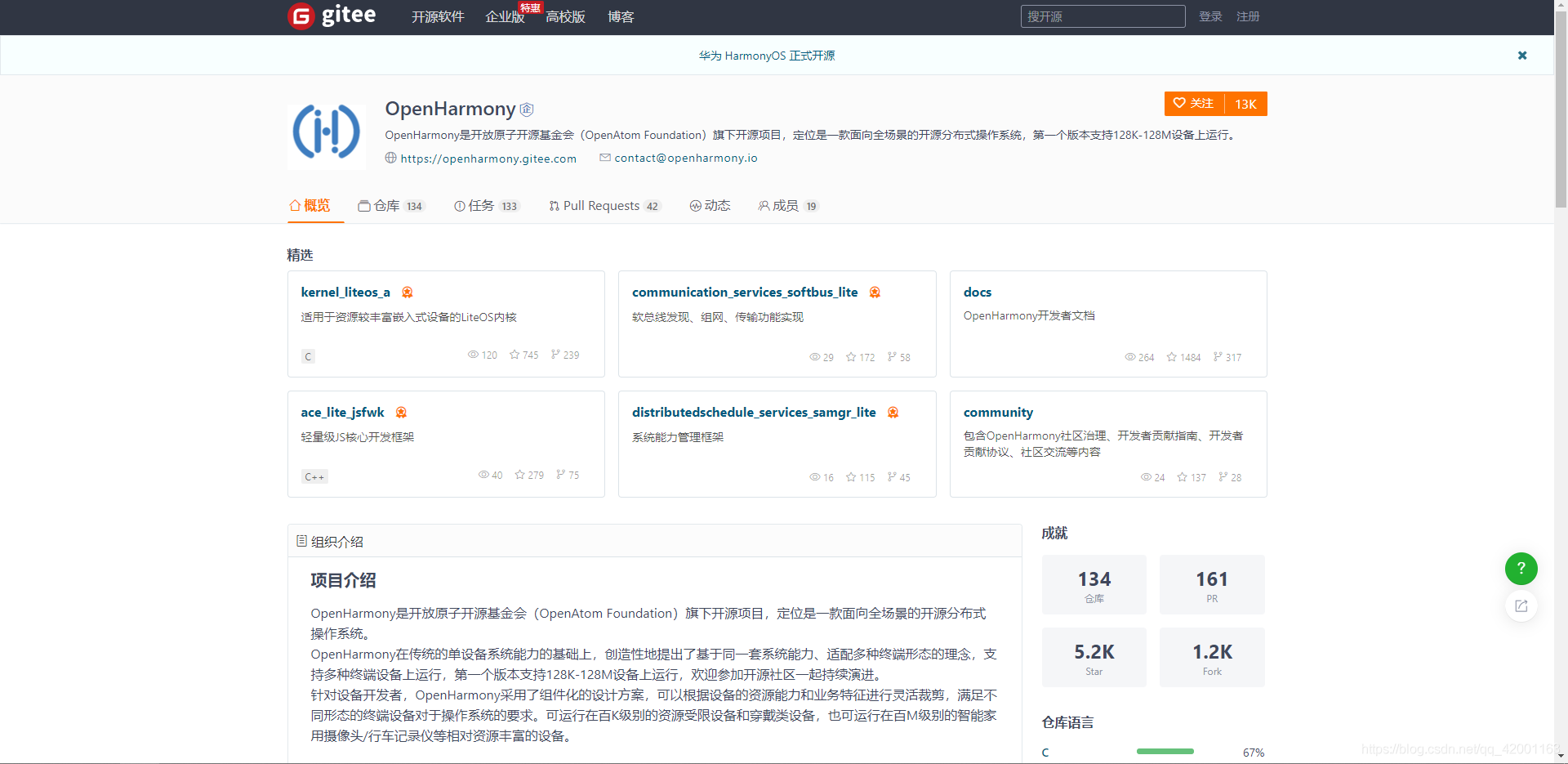Click star icon on distributedschedule_services_samgr_lite card
1568x764 pixels.
tap(851, 477)
